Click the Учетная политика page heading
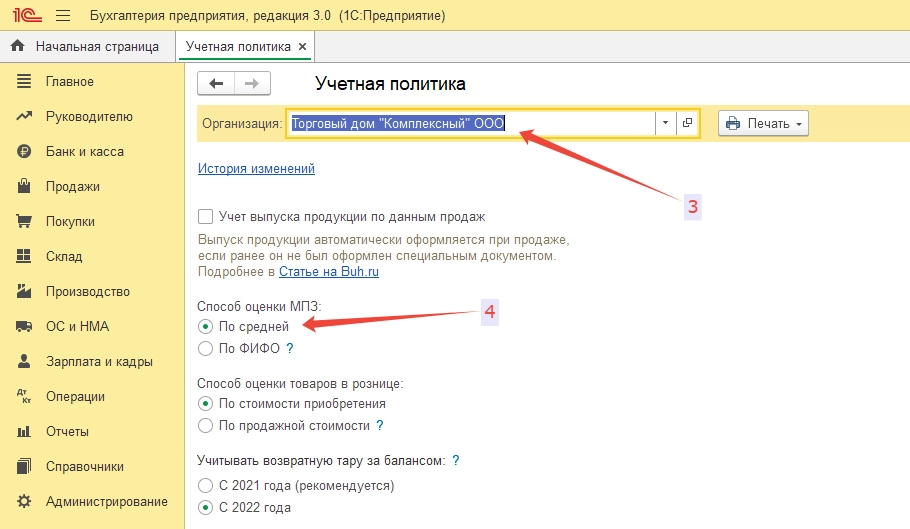Screen dimensions: 910x529 click(x=390, y=84)
